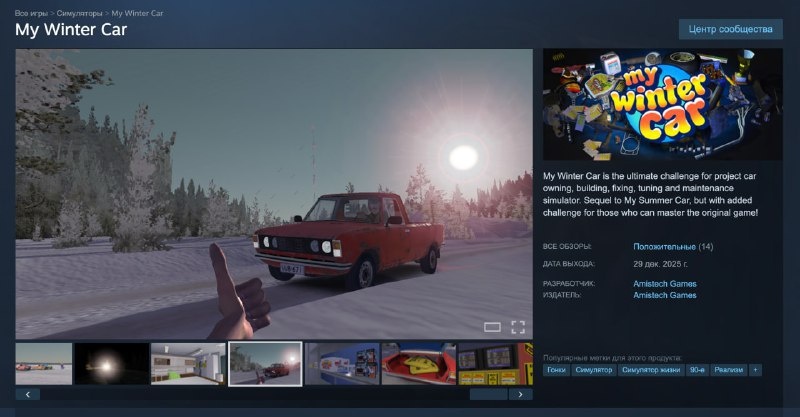Click the game description paragraph
The height and width of the screenshot is (417, 800).
[x=651, y=194]
